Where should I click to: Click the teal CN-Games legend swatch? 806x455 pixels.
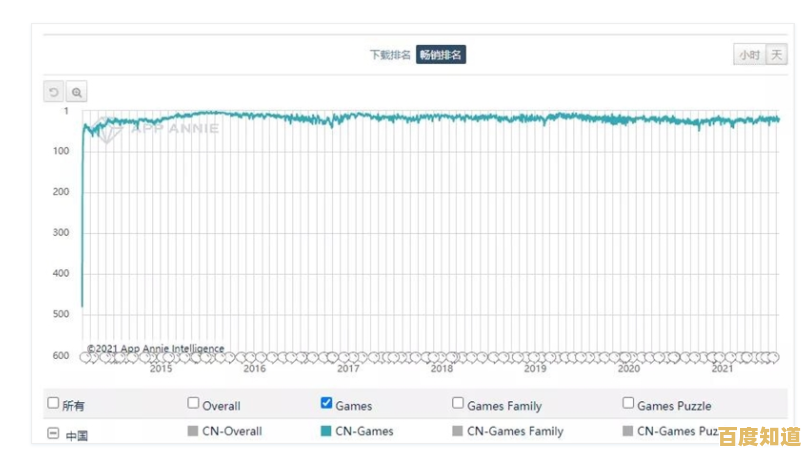pos(326,431)
